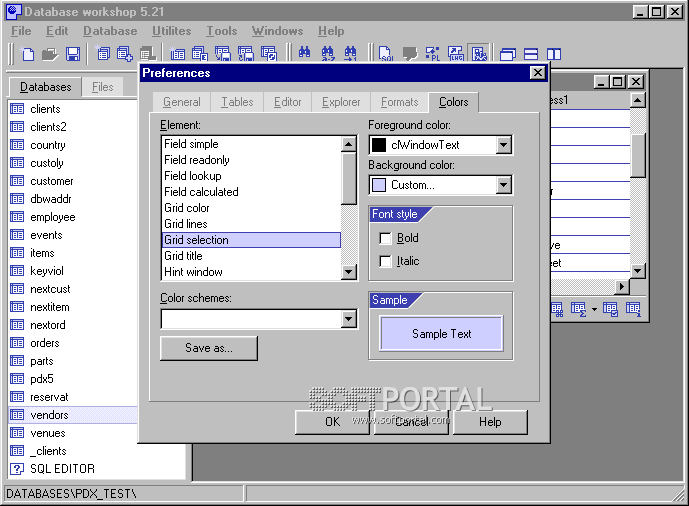The width and height of the screenshot is (689, 506).
Task: Click the table structure edit icon
Action: pyautogui.click(x=200, y=54)
